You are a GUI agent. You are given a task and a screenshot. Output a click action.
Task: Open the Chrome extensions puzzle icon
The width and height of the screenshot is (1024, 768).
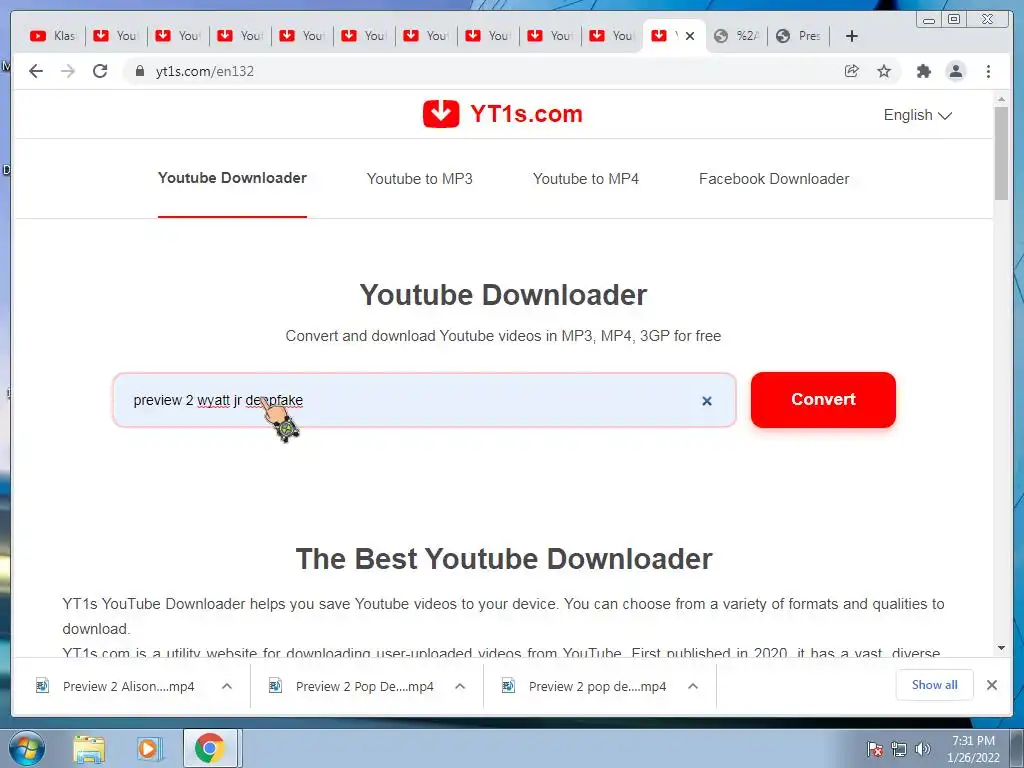click(x=923, y=71)
